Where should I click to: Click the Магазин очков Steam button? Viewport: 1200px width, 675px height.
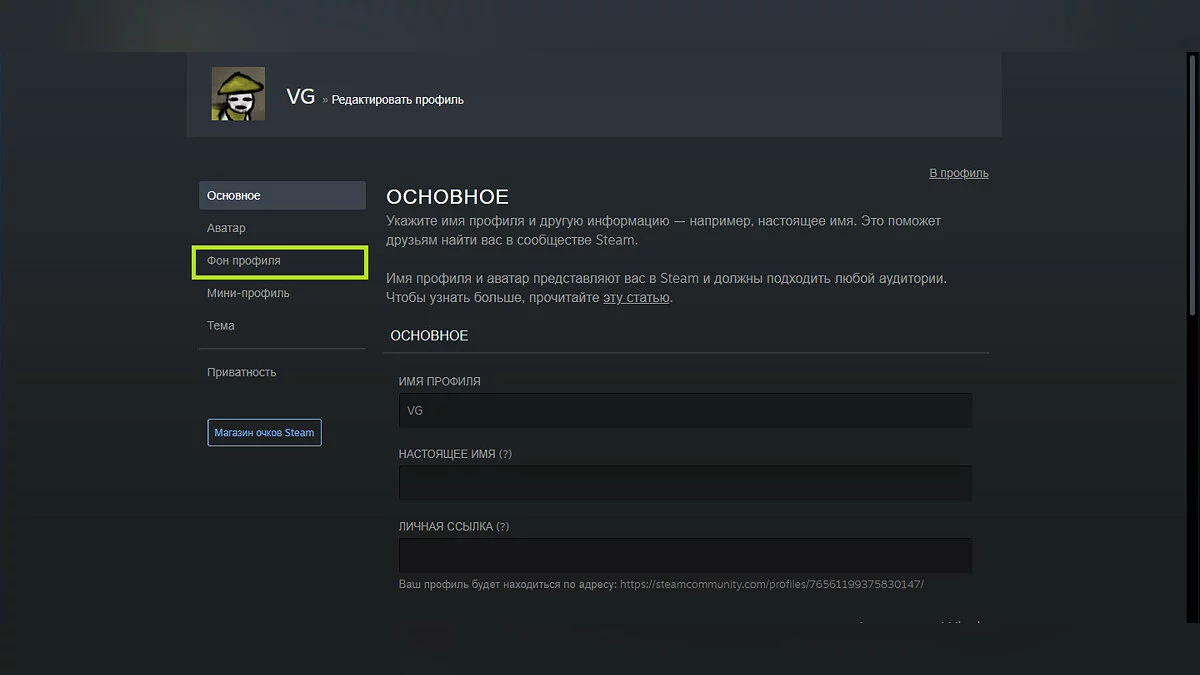click(x=264, y=433)
